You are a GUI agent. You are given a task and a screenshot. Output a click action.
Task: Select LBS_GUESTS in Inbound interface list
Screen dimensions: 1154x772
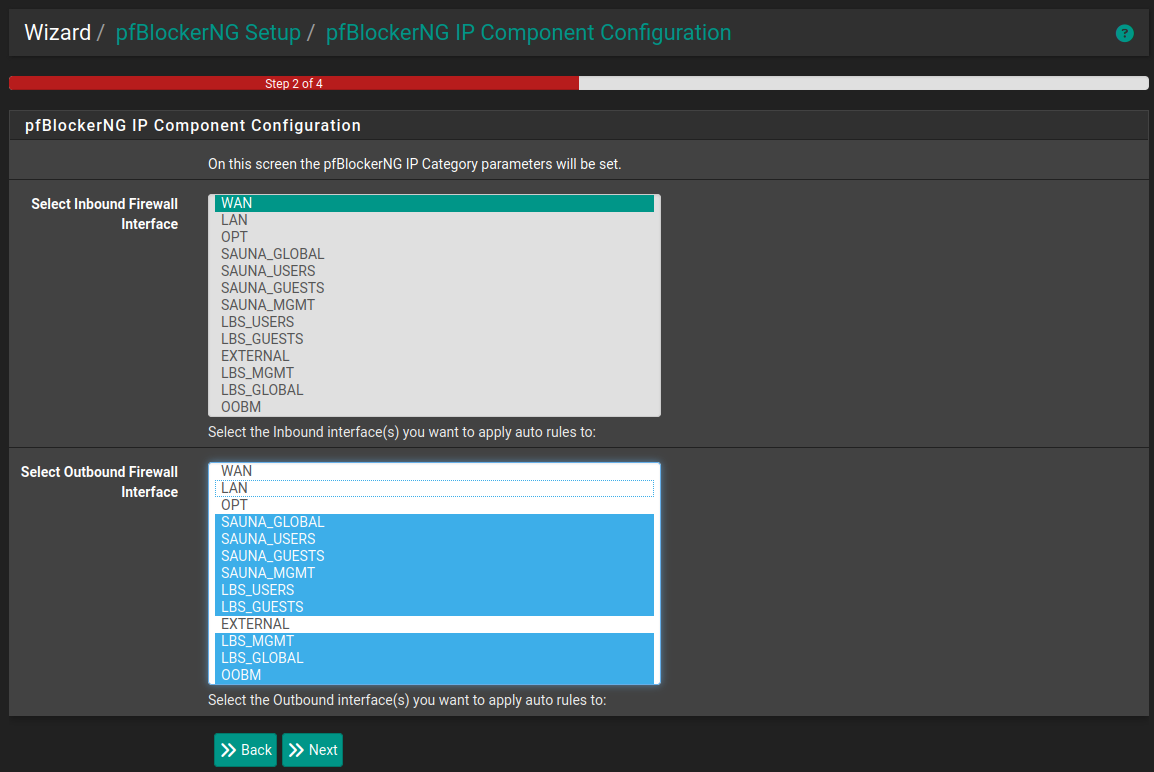(434, 339)
